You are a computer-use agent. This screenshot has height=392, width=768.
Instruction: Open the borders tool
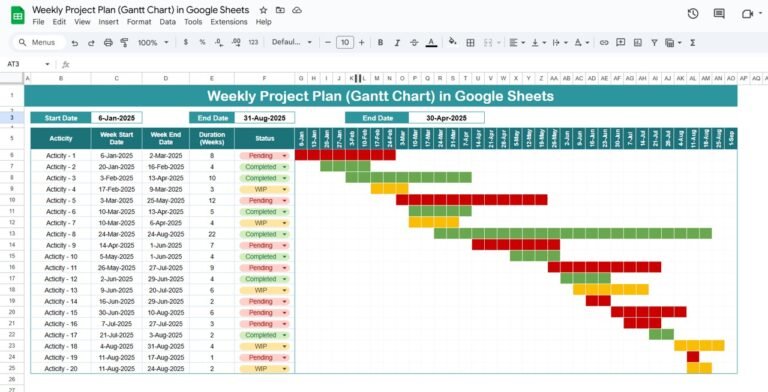coord(470,43)
